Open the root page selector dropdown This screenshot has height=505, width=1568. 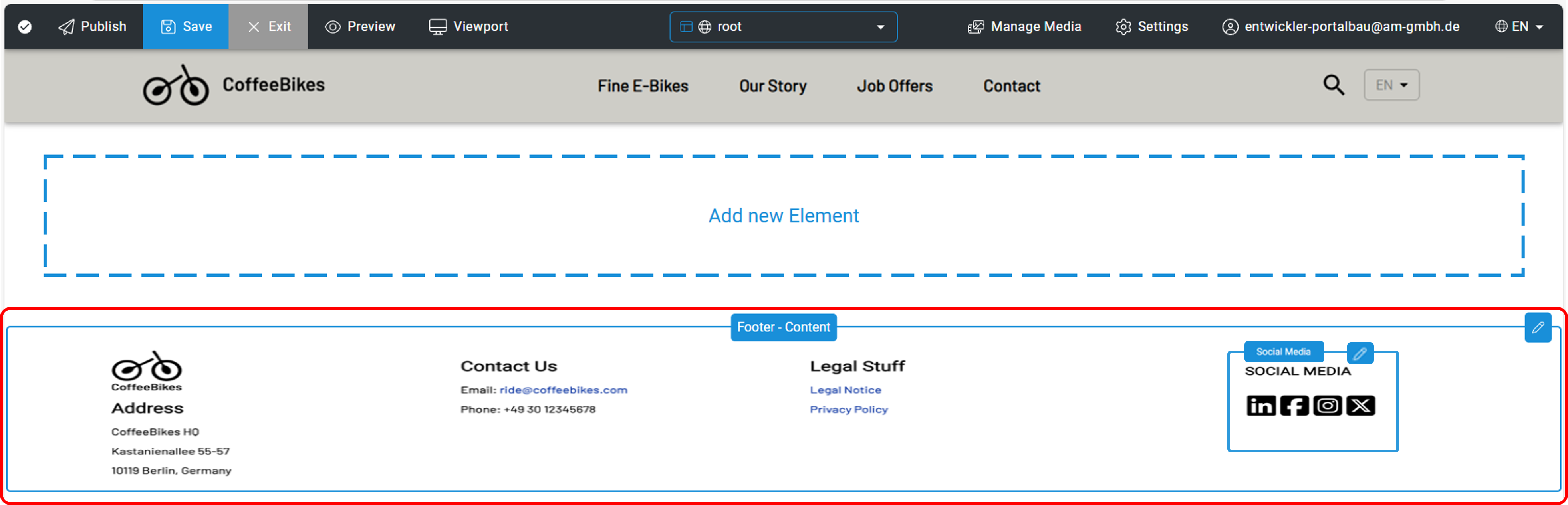coord(879,26)
